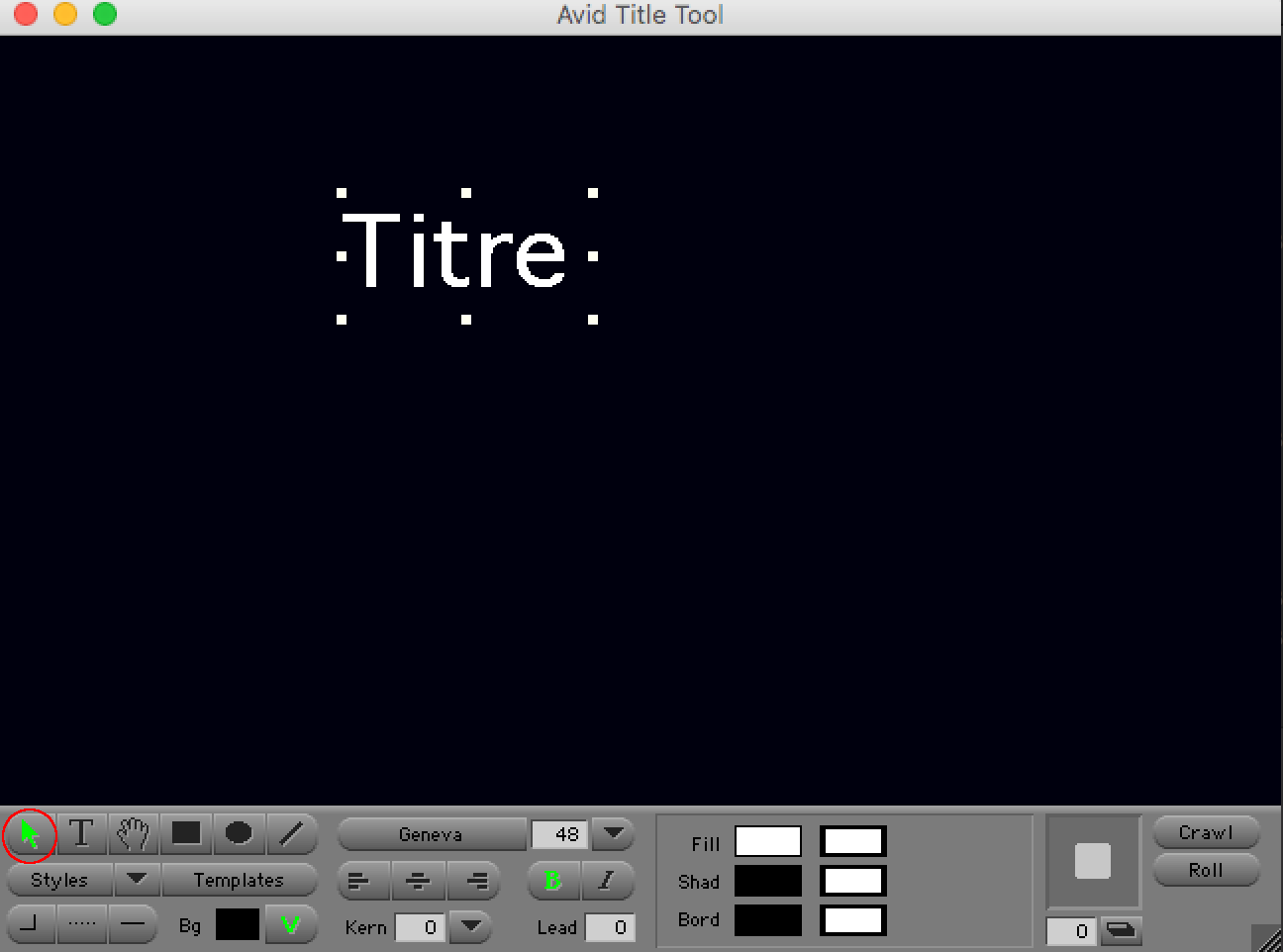Screen dimensions: 1283x952
Task: Open the Kern dropdown arrow
Action: [470, 927]
